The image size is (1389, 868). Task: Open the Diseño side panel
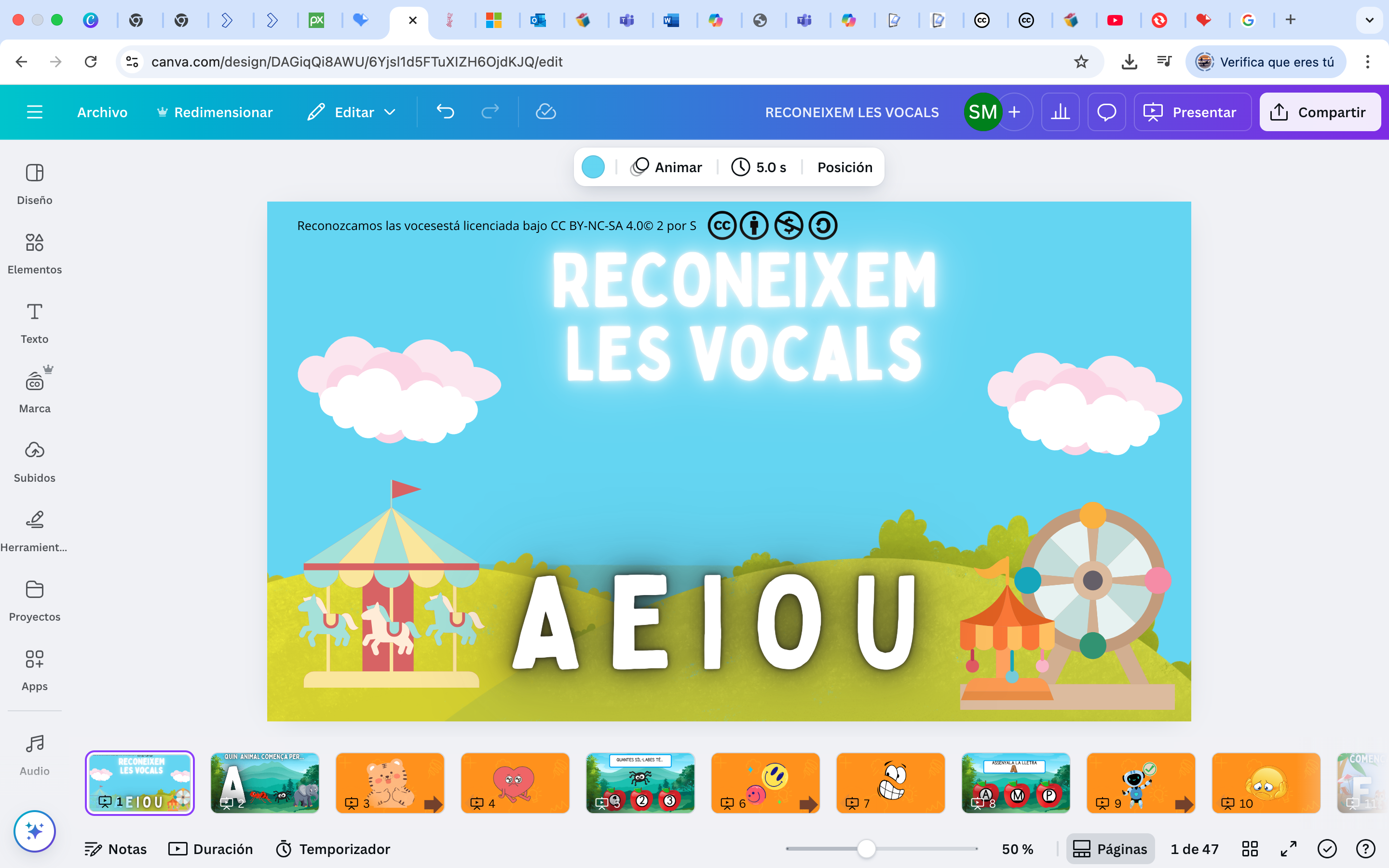[x=34, y=184]
